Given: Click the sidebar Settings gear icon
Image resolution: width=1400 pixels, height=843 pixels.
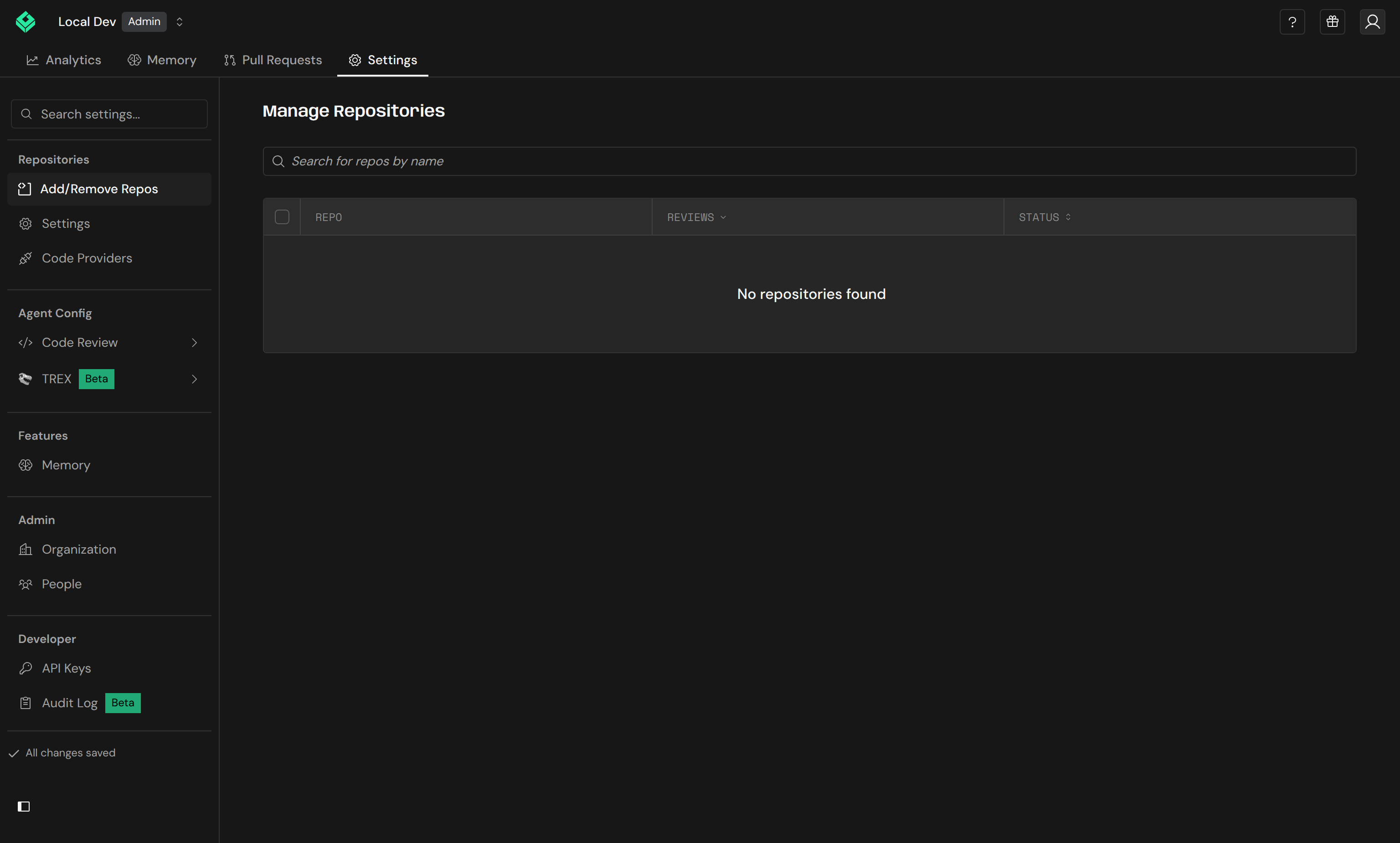Looking at the screenshot, I should [x=26, y=224].
